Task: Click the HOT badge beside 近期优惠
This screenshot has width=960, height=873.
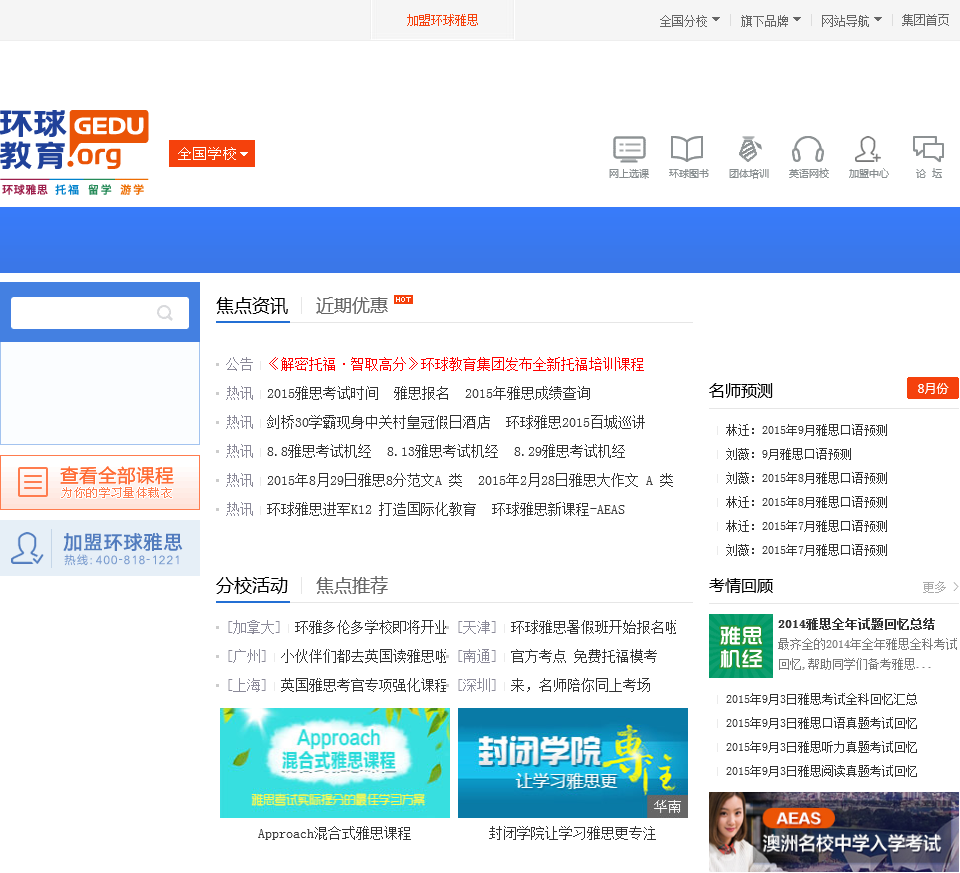Action: (403, 299)
